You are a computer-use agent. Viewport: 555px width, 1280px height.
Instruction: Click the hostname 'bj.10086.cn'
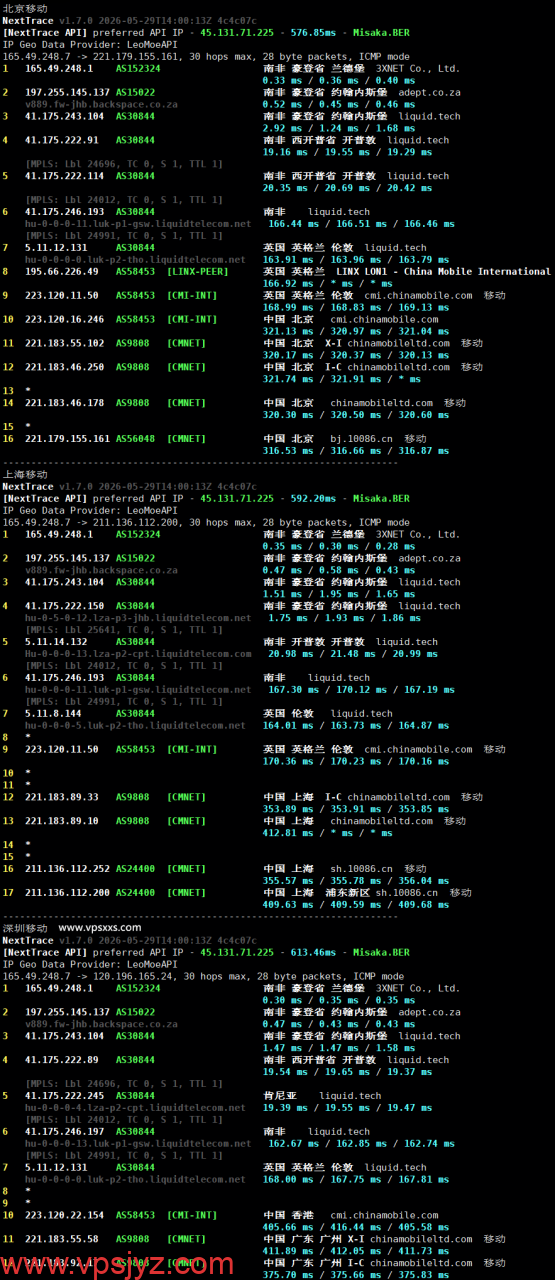(362, 439)
